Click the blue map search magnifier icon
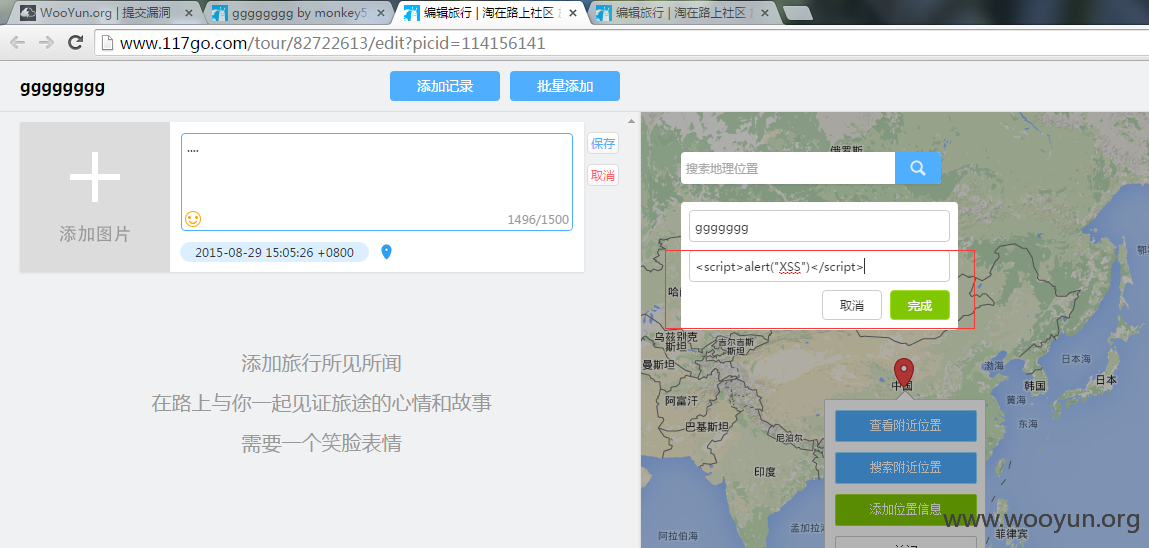The image size is (1149, 548). click(x=917, y=168)
